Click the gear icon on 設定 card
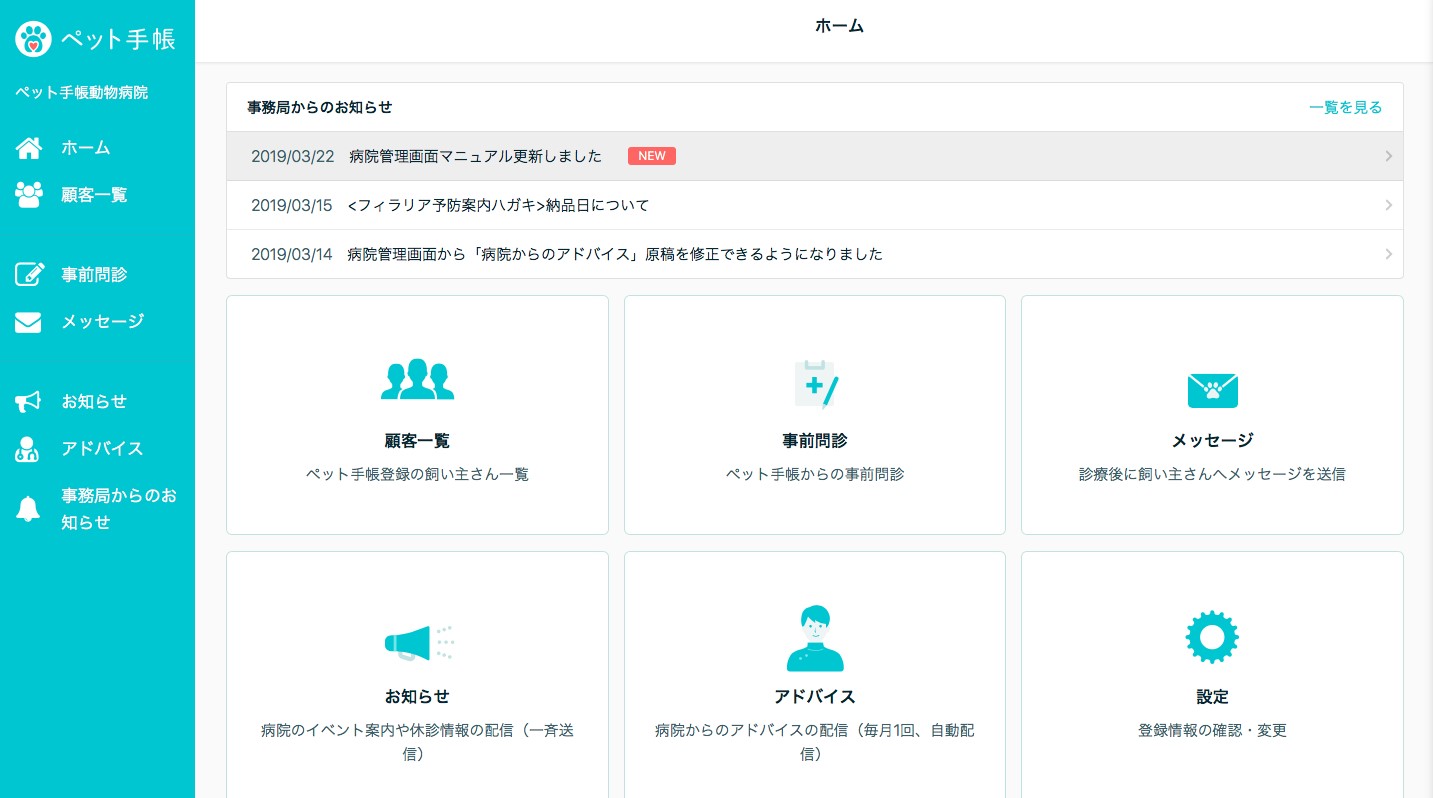The height and width of the screenshot is (798, 1433). pos(1212,636)
